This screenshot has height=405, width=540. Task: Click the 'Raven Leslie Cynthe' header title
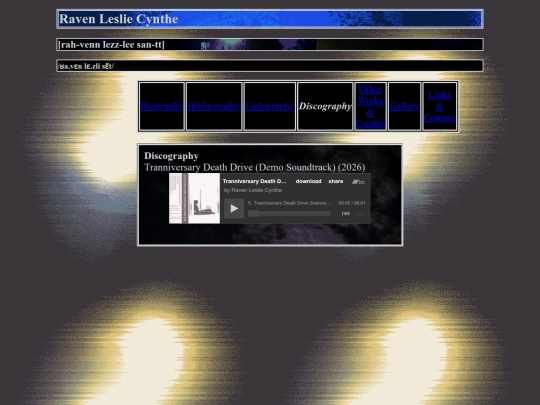(118, 19)
